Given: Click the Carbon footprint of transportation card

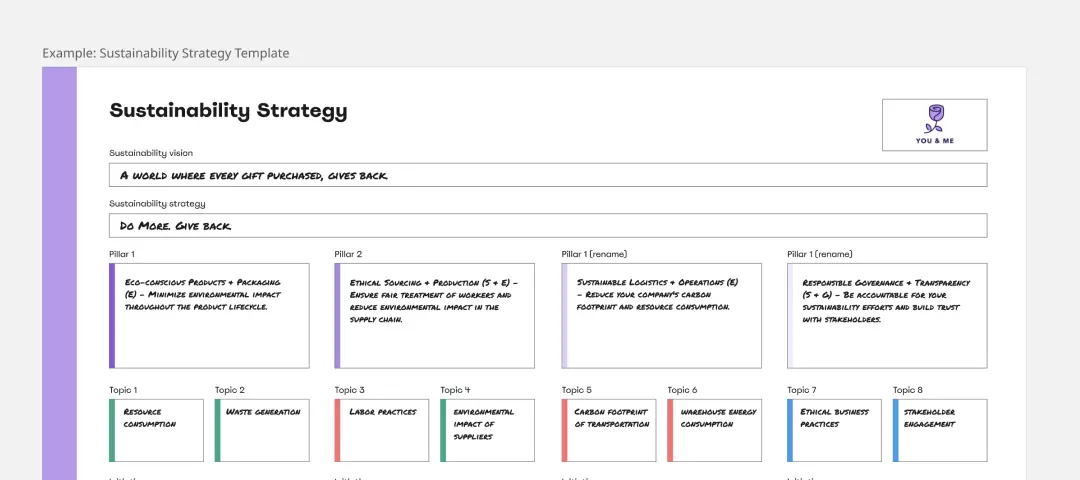Looking at the screenshot, I should [609, 430].
